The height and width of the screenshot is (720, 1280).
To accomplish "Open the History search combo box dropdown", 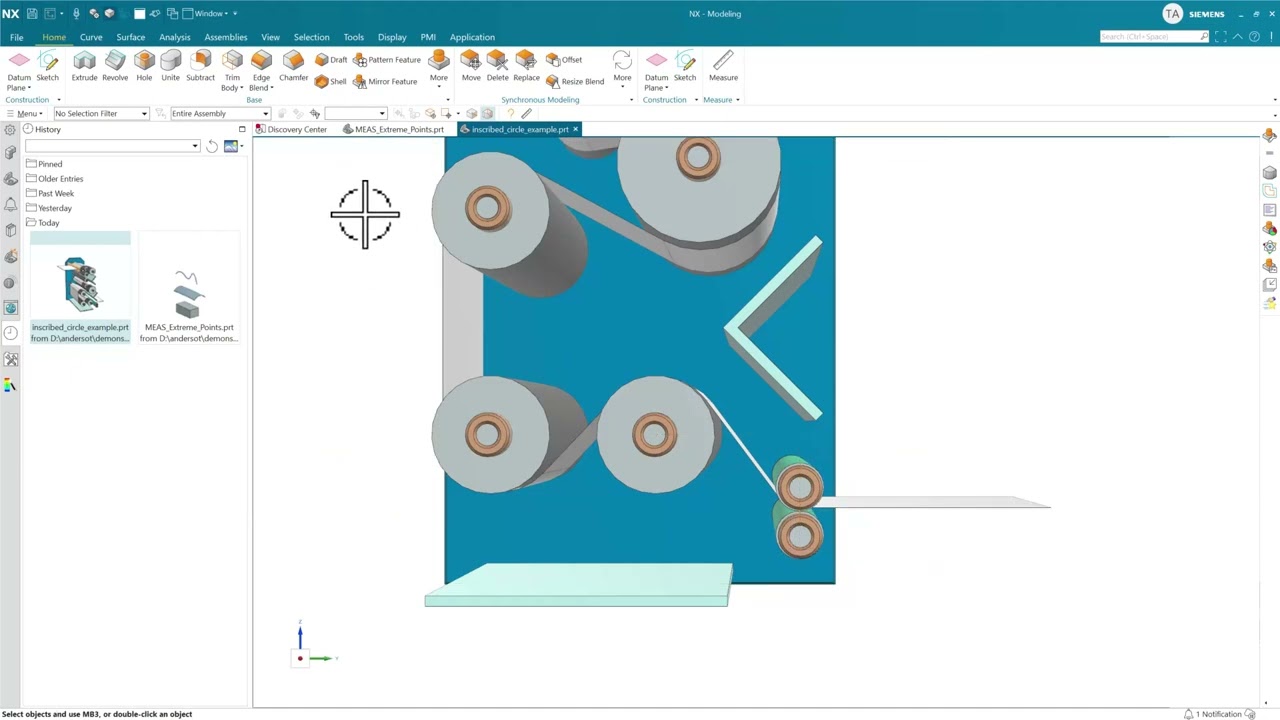I will coord(195,146).
